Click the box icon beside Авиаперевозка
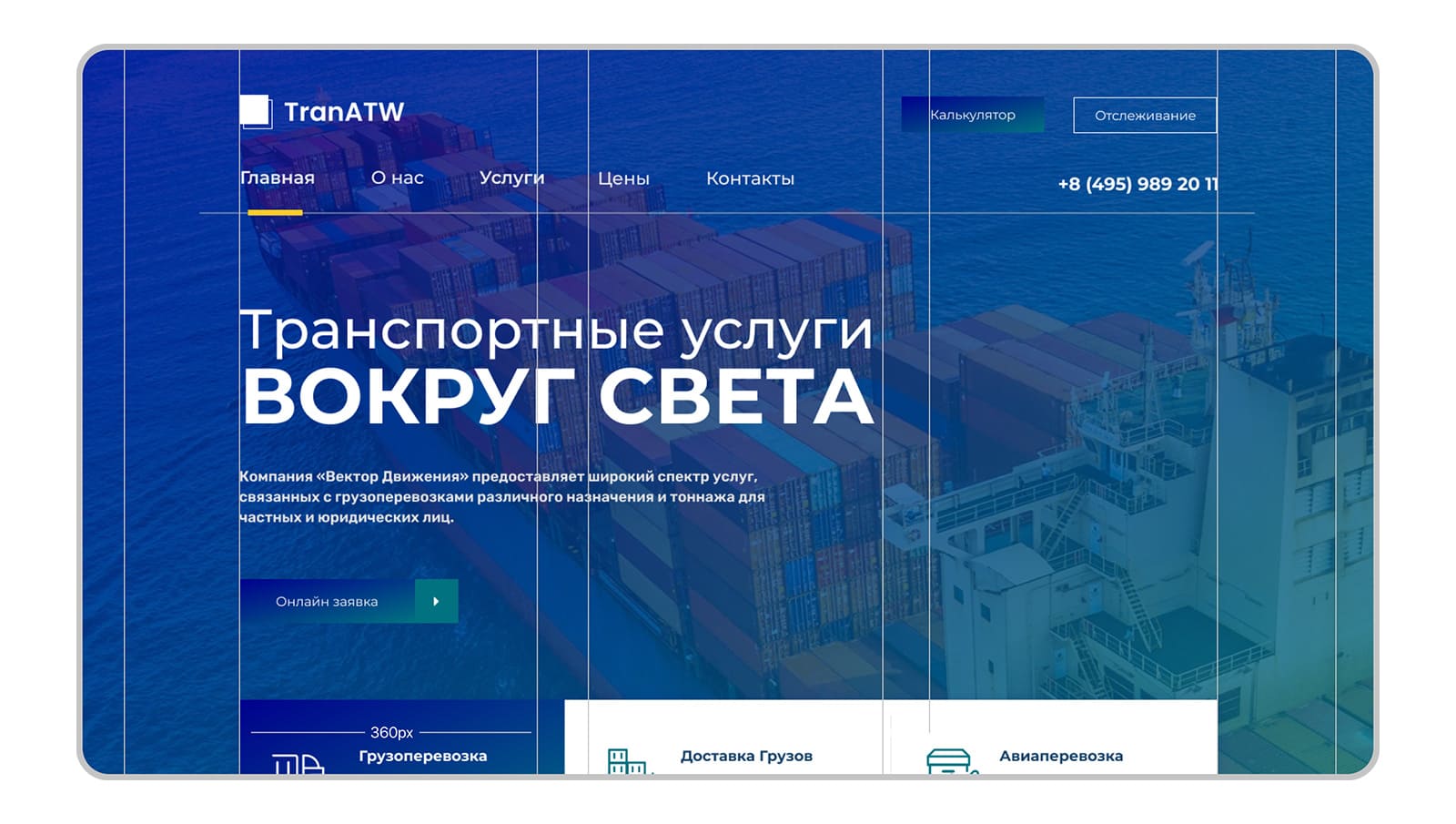 949,761
